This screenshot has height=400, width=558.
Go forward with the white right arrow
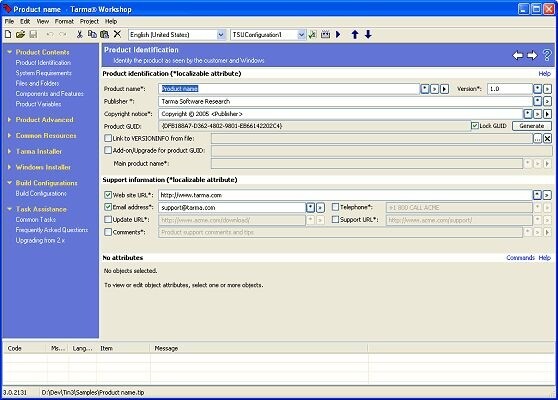tap(532, 55)
